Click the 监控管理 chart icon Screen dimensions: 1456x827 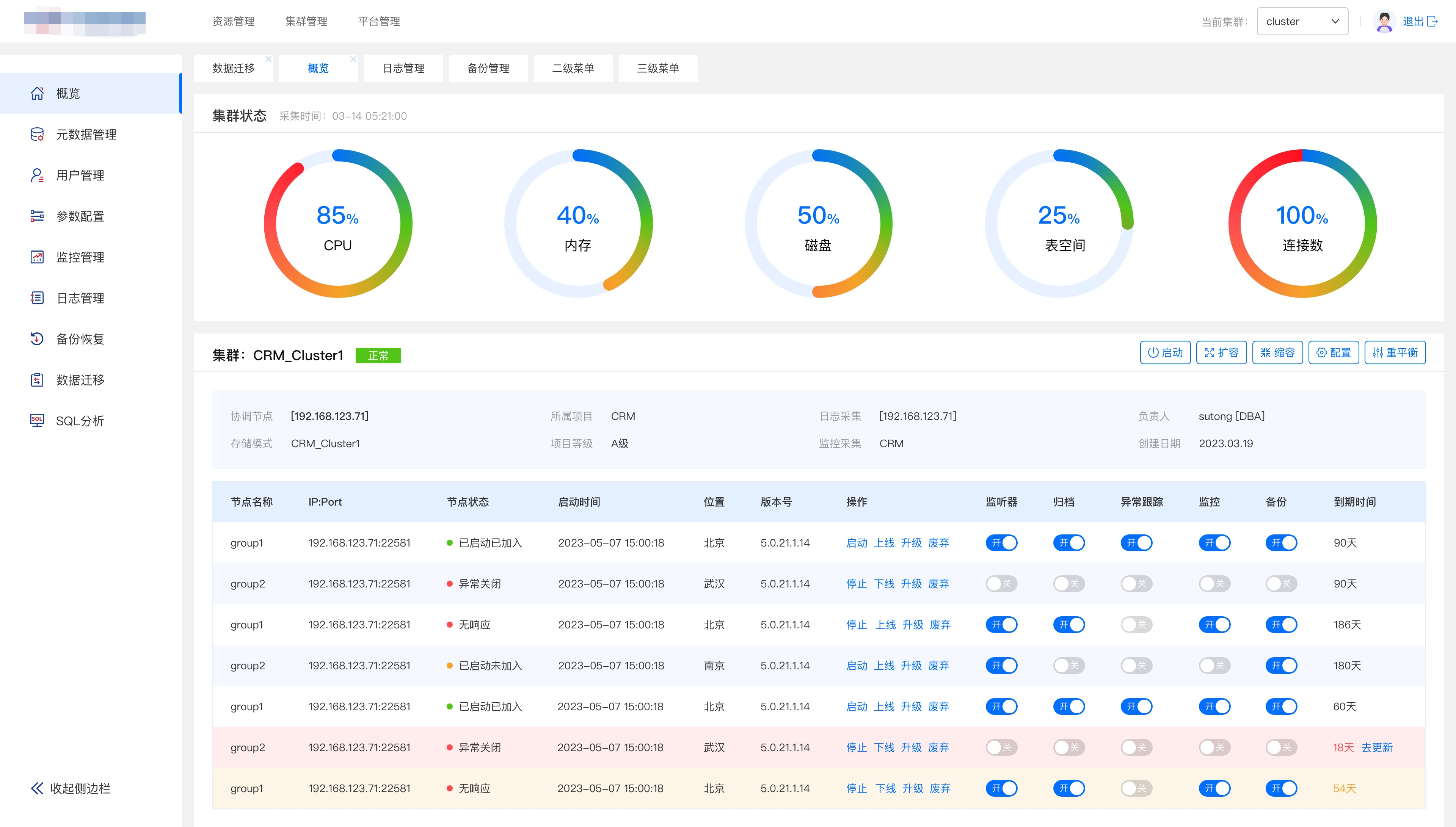tap(37, 257)
